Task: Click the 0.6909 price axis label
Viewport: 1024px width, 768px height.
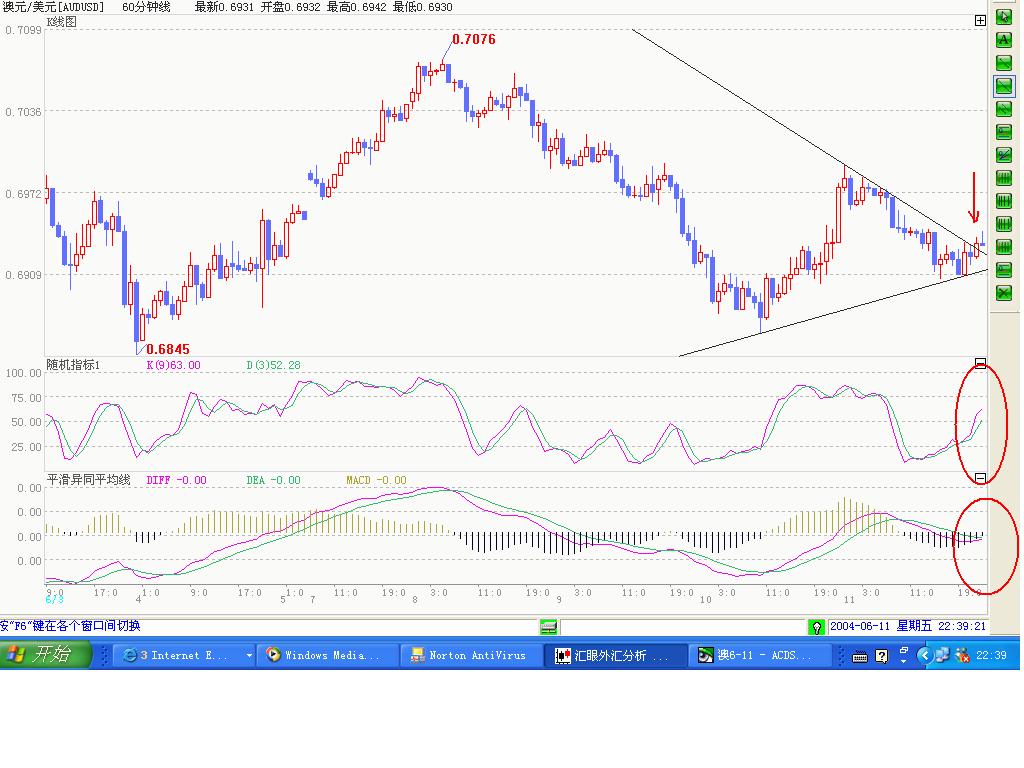Action: [23, 275]
